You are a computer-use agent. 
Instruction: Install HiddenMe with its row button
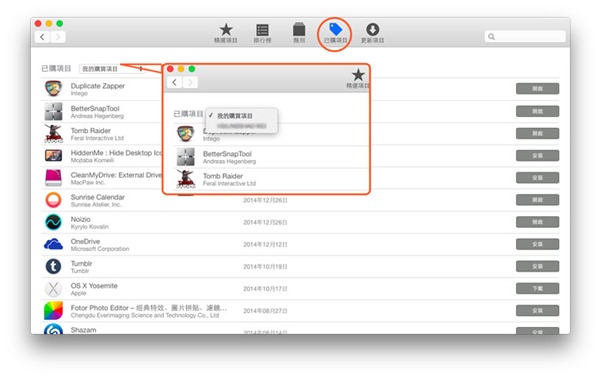(537, 155)
